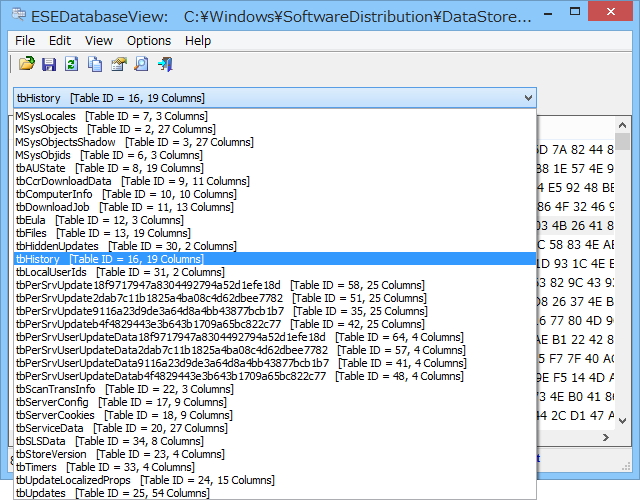The height and width of the screenshot is (500, 640).
Task: Select tbSLSData table entry
Action: pyautogui.click(x=275, y=441)
